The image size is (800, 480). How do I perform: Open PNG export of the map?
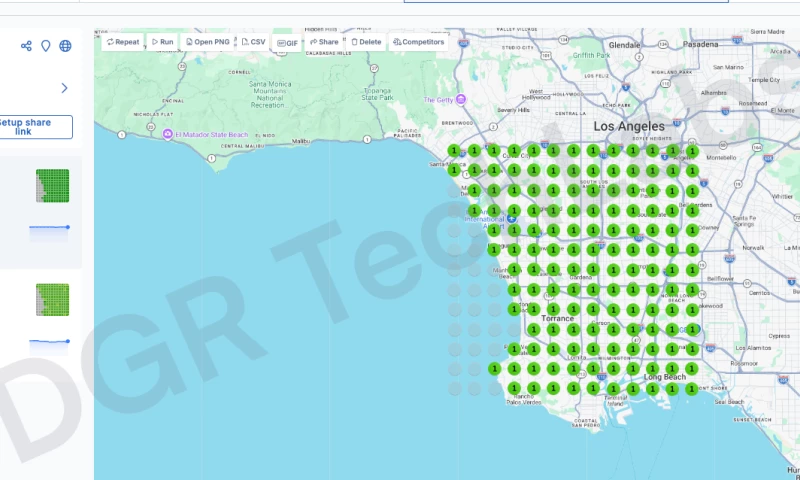[x=207, y=42]
